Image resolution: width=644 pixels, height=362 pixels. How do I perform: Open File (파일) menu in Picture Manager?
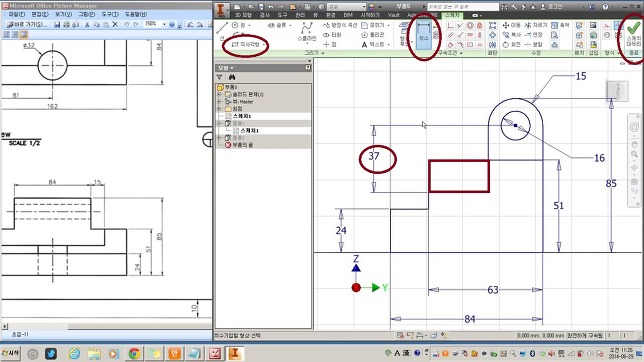pyautogui.click(x=17, y=14)
